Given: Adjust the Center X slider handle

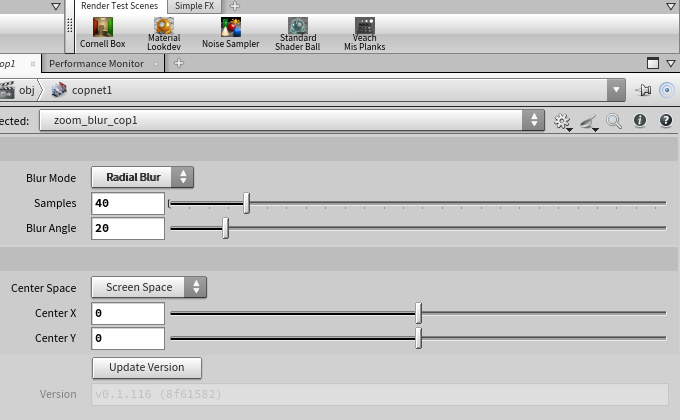Looking at the screenshot, I should [418, 313].
